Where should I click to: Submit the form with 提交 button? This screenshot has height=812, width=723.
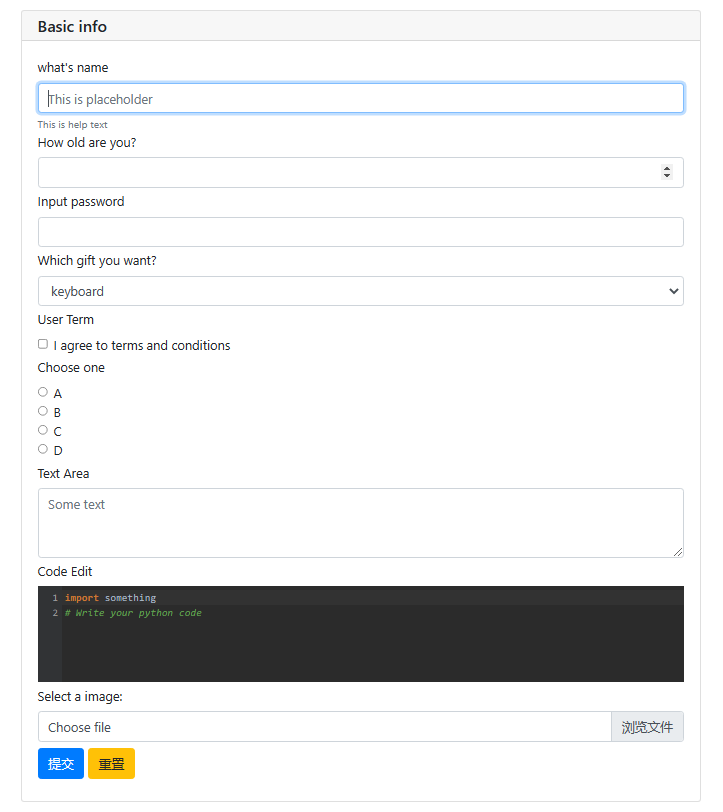pyautogui.click(x=61, y=764)
